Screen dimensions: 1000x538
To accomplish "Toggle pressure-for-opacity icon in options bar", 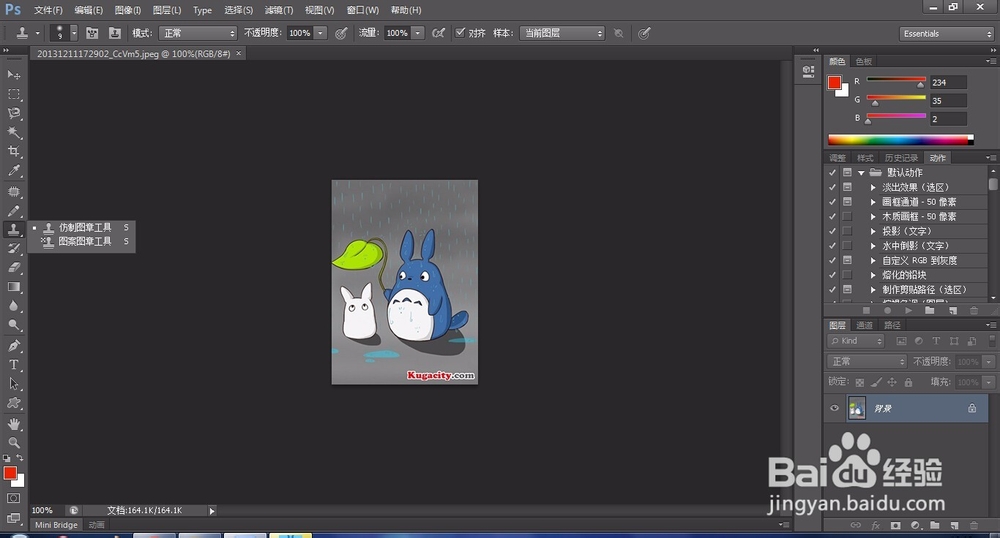I will coord(341,33).
